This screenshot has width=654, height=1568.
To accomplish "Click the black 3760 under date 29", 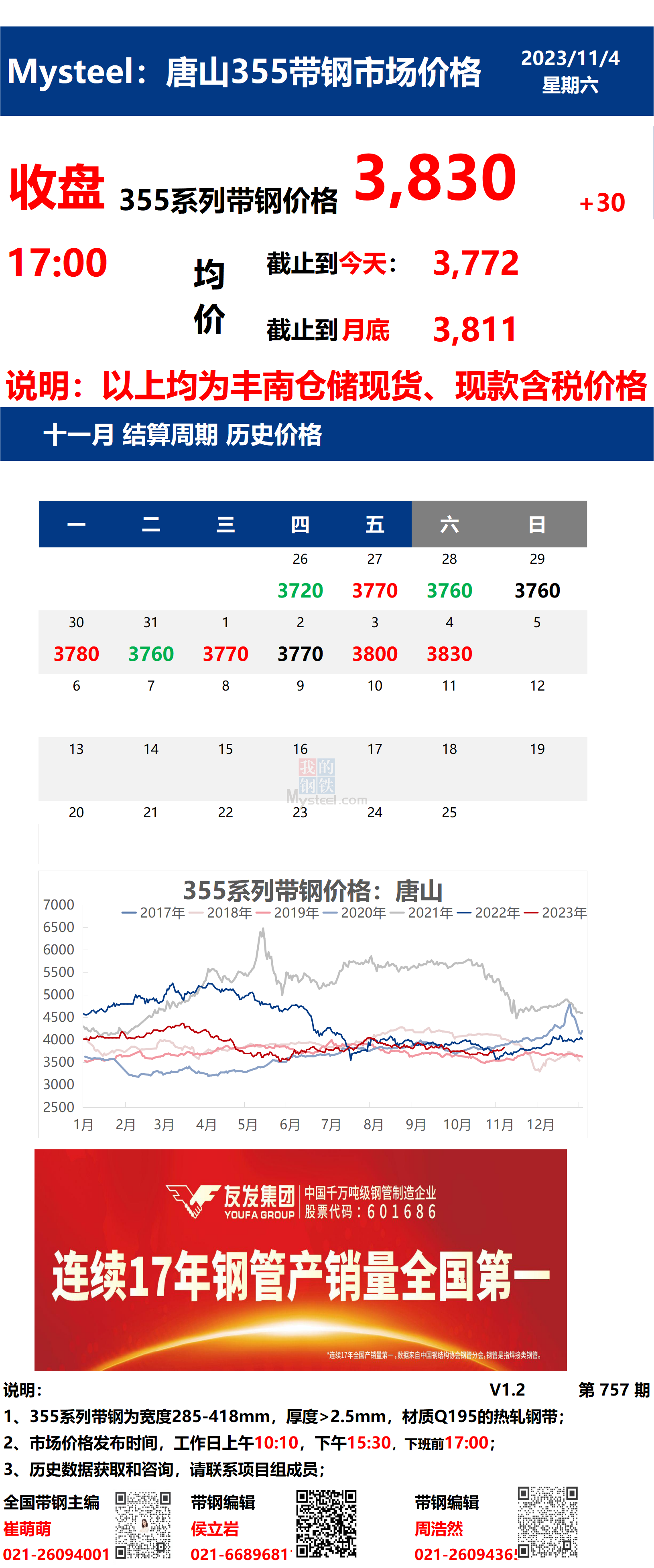I will (537, 590).
